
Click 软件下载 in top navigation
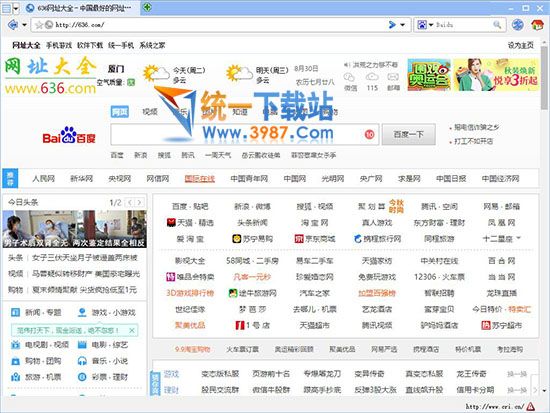pos(90,45)
